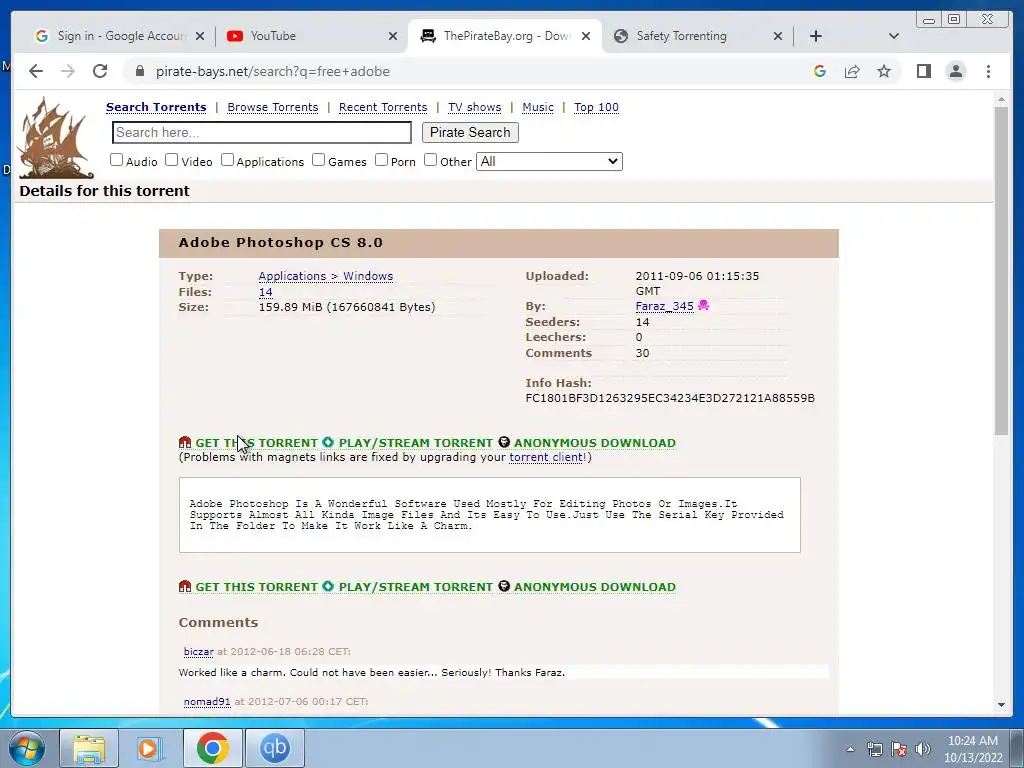Click the page scroll-down arrow
The height and width of the screenshot is (768, 1024).
coord(1001,705)
